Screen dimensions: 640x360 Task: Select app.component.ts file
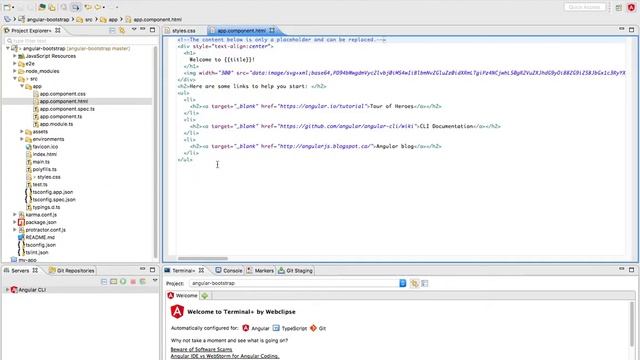[x=60, y=116]
